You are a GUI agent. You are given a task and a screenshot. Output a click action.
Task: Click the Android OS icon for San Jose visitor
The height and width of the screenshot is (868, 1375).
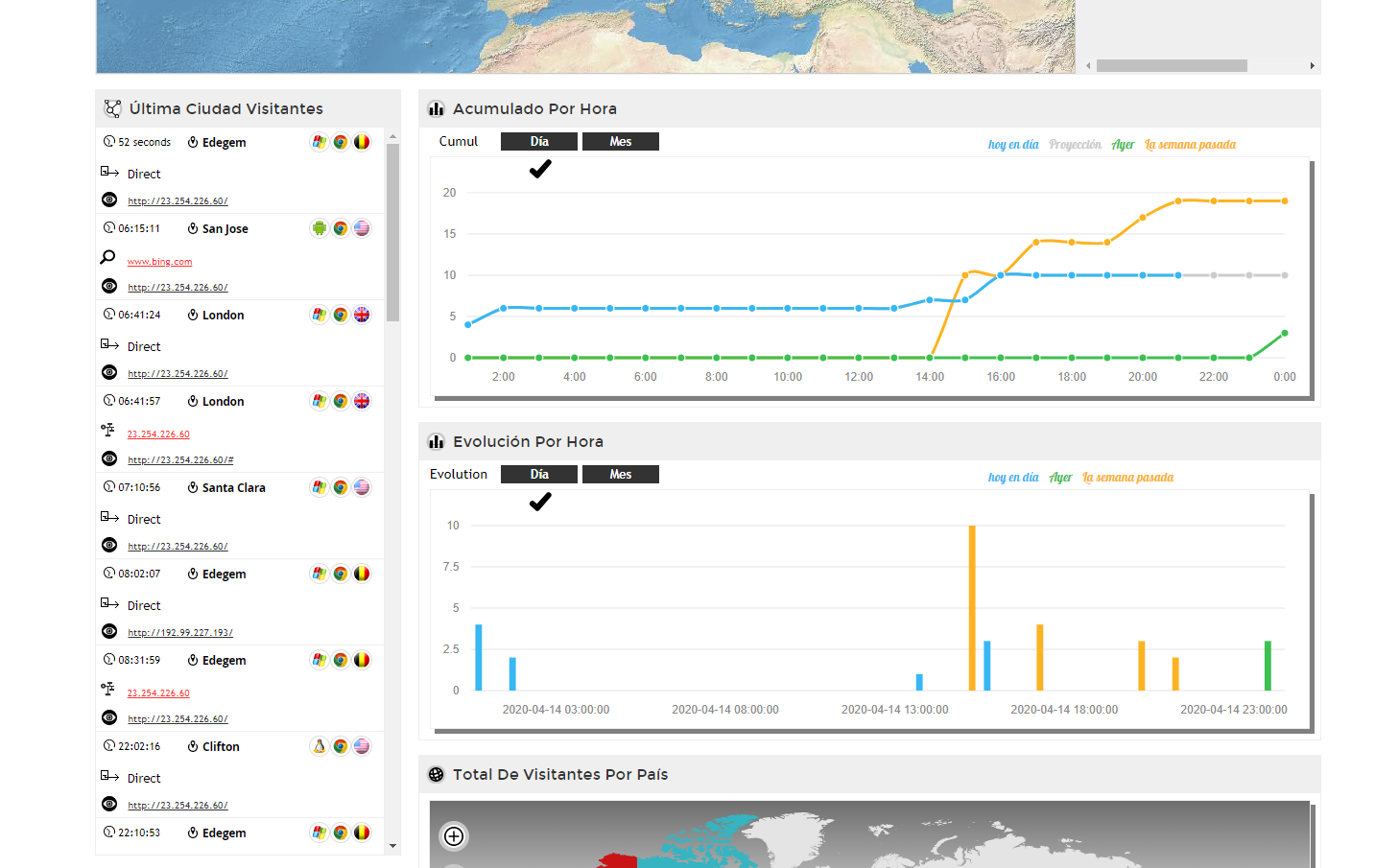(320, 228)
